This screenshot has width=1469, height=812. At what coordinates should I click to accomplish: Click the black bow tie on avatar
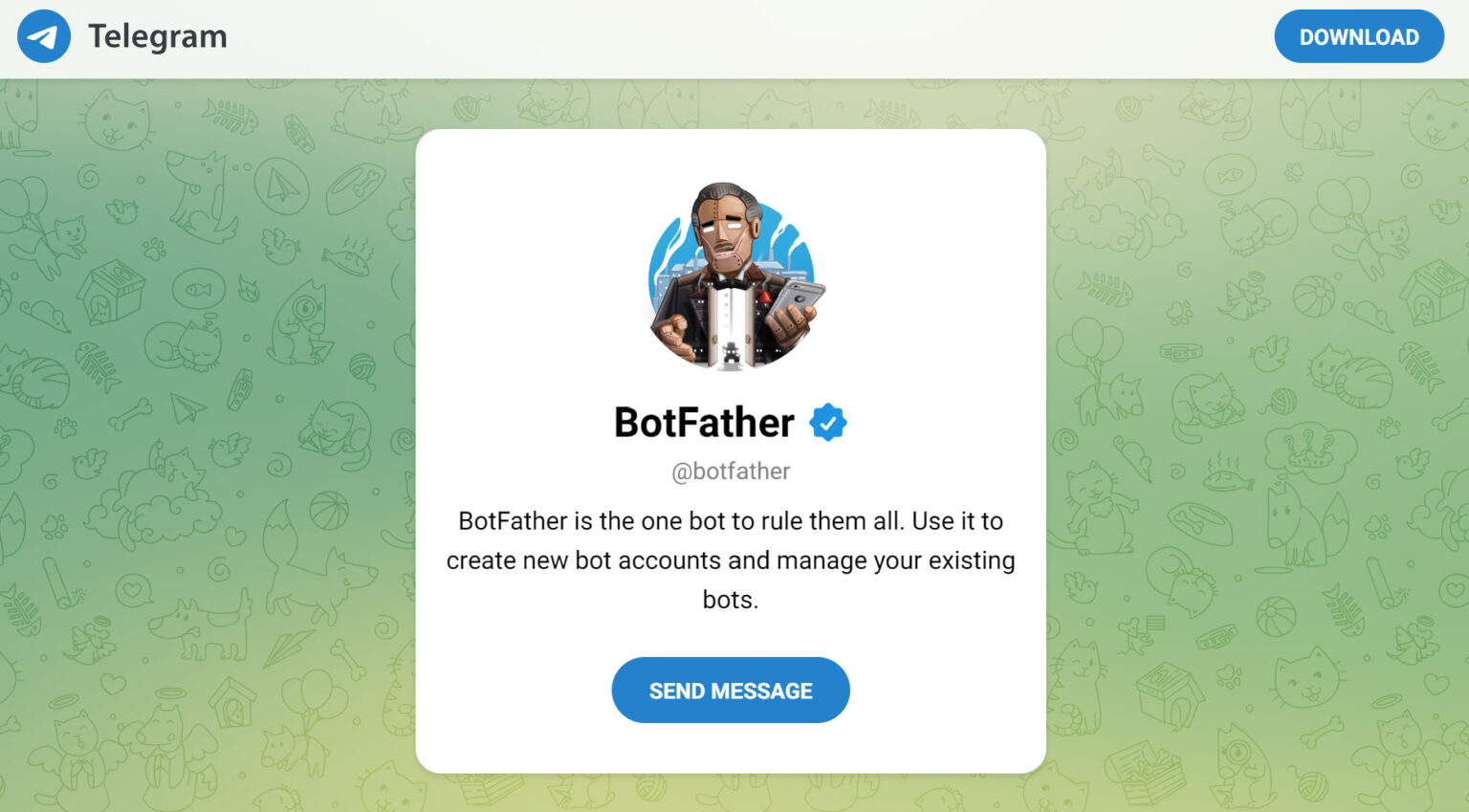(730, 282)
